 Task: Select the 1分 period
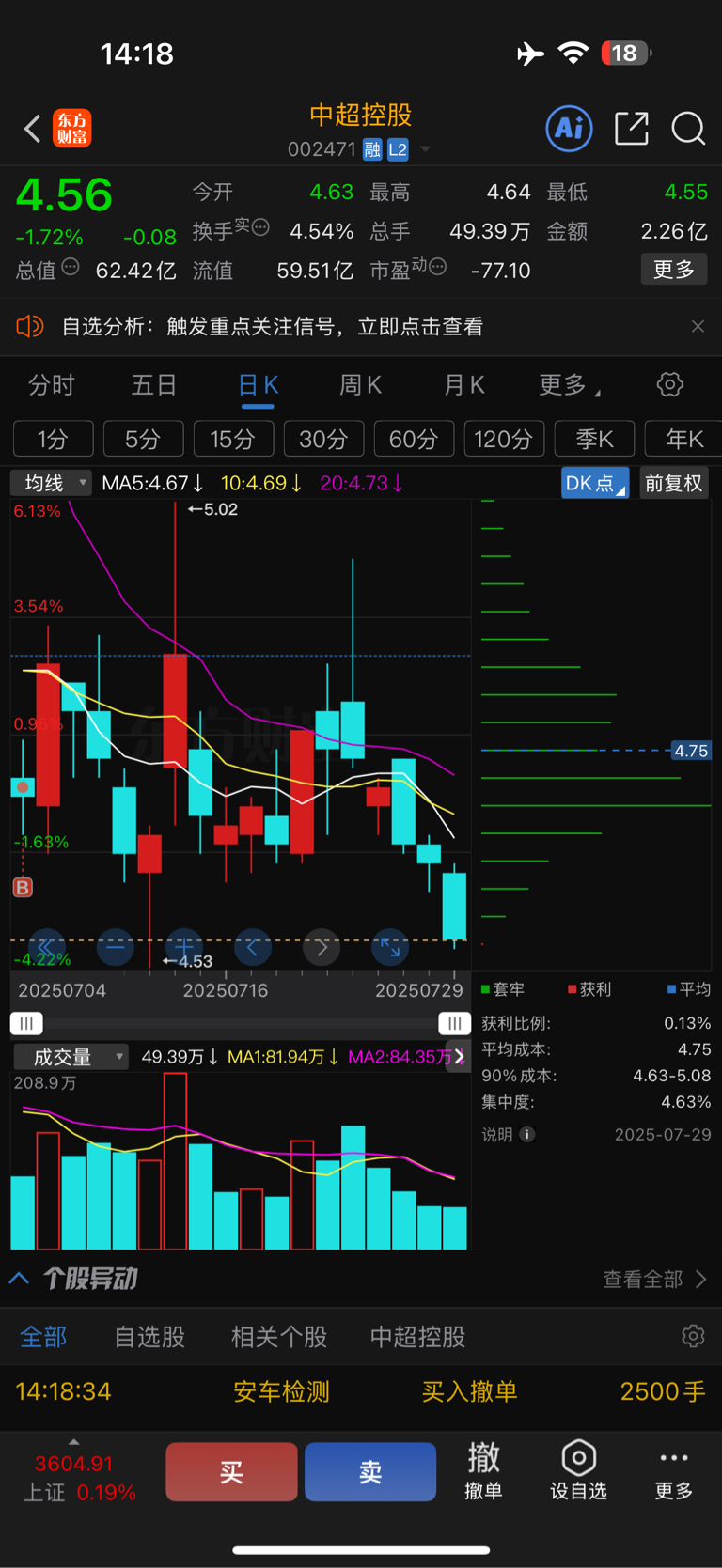54,439
